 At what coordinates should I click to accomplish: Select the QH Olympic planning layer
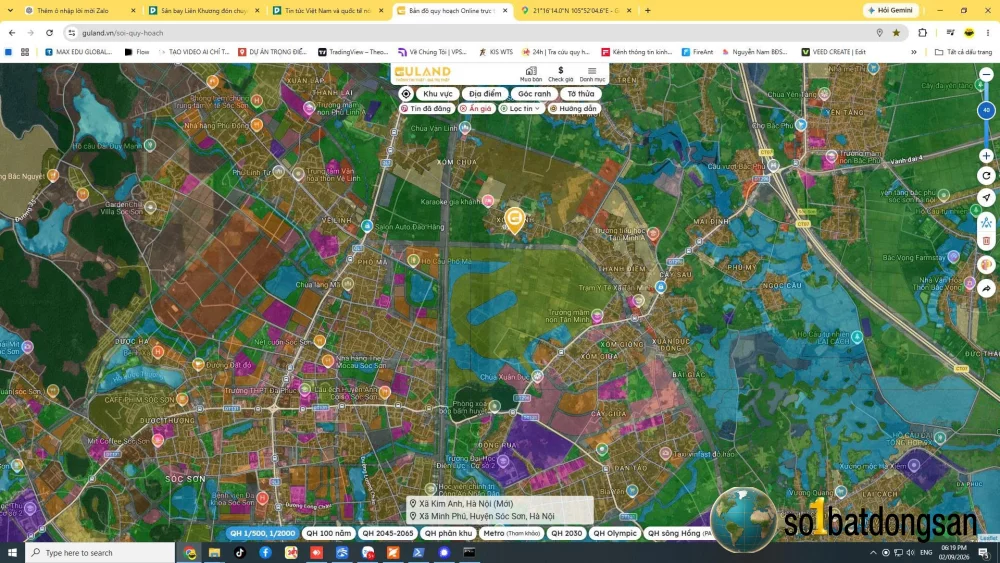pos(615,533)
